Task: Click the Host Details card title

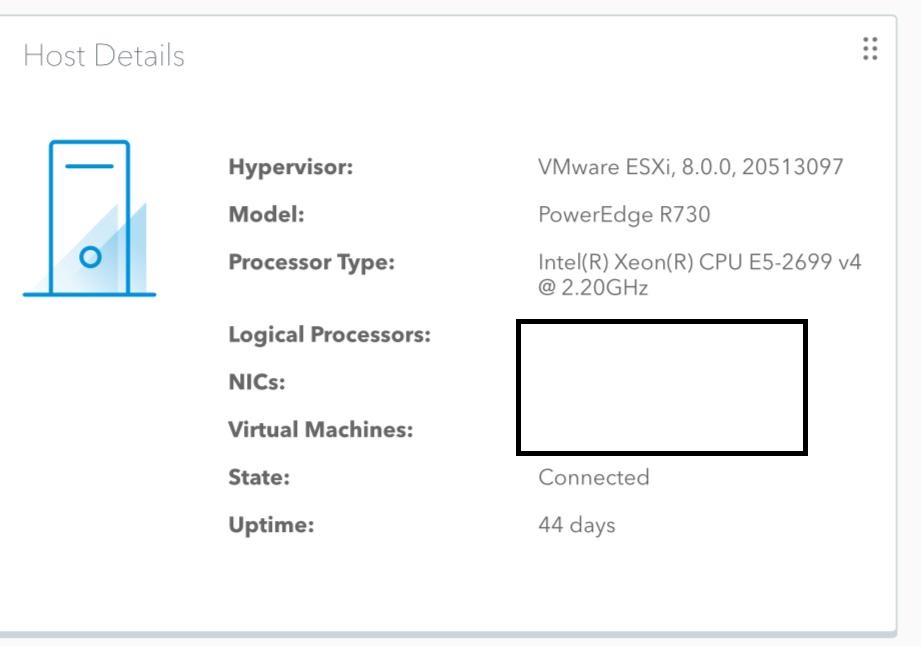Action: tap(104, 56)
